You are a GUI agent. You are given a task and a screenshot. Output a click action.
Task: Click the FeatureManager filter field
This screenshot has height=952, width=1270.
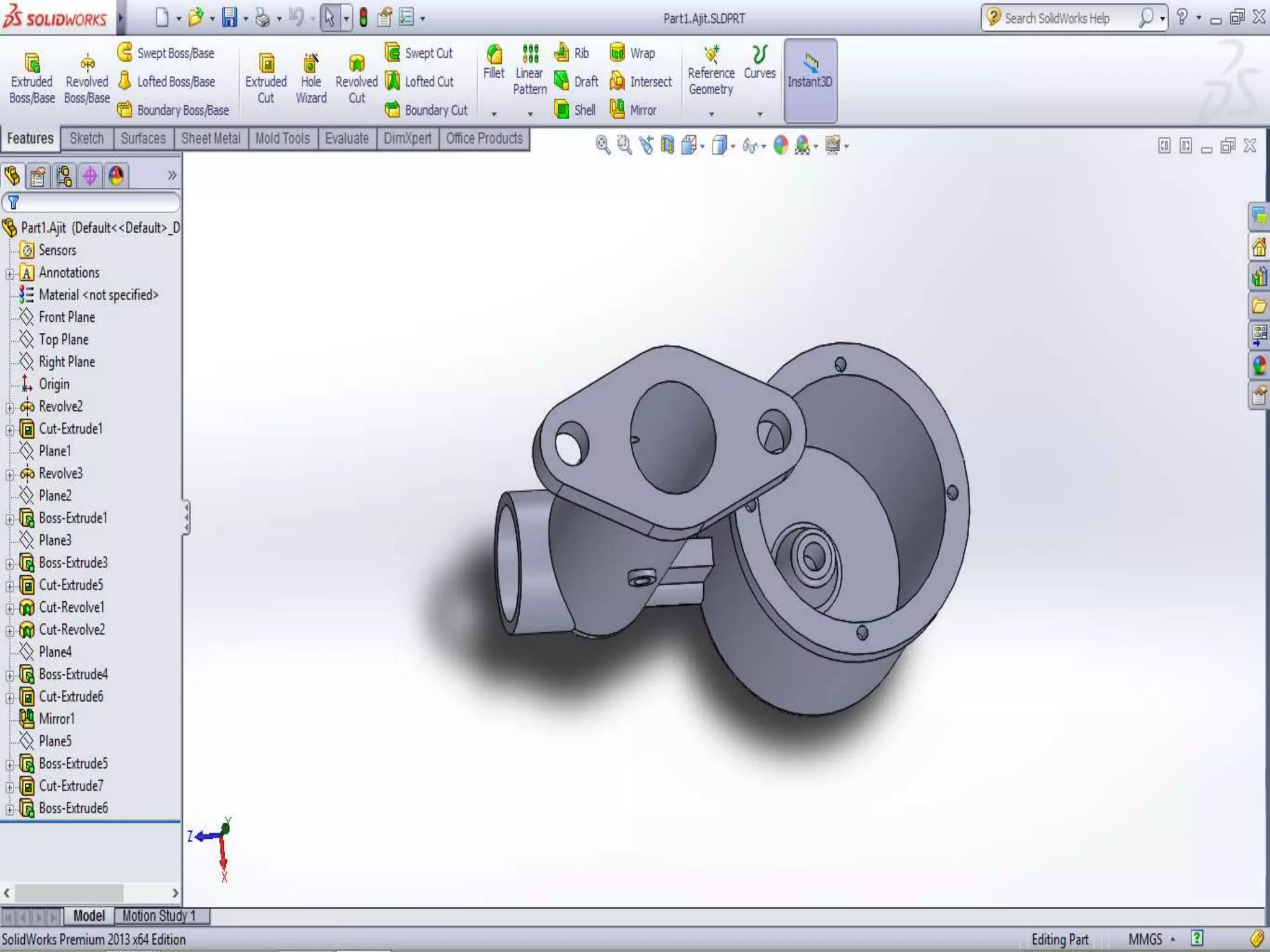point(91,202)
